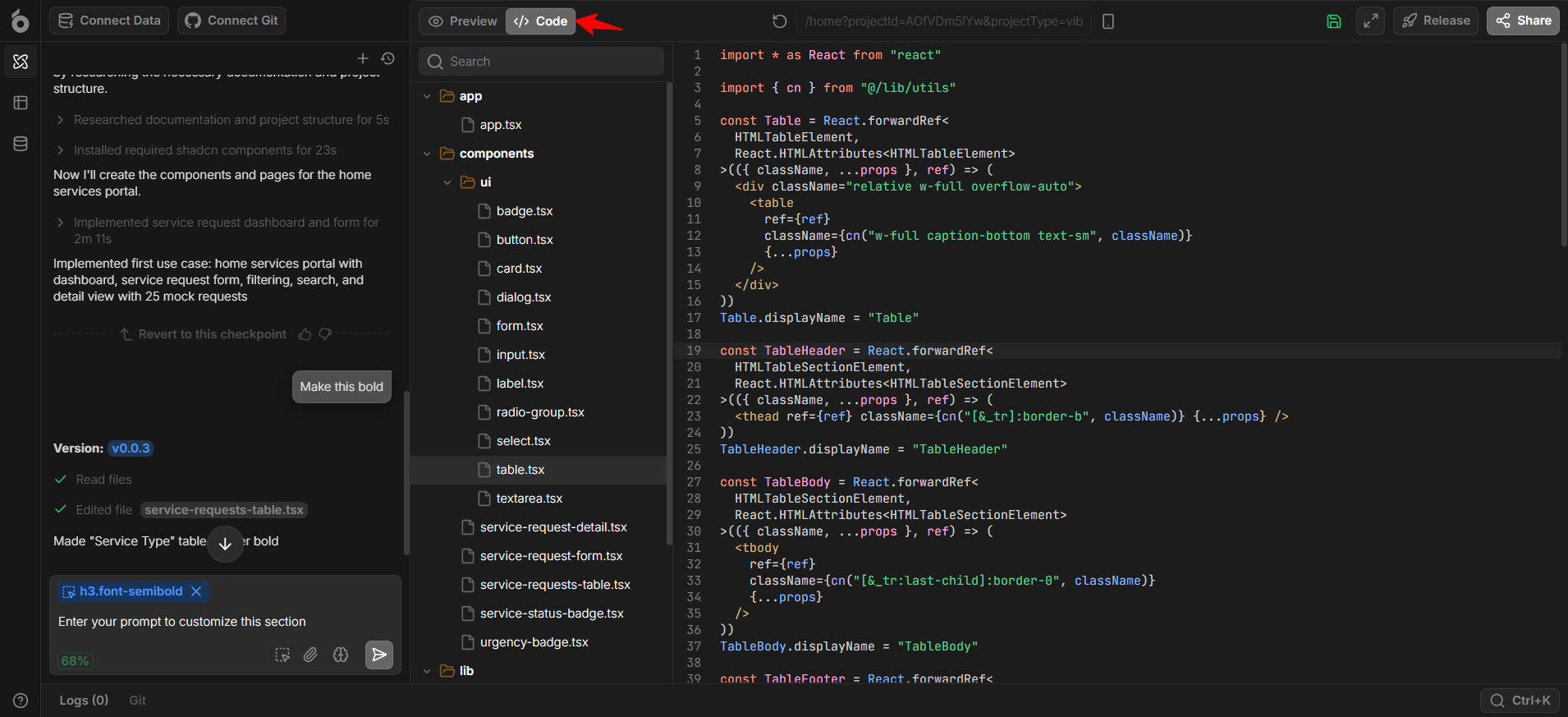Viewport: 1568px width, 717px height.
Task: Click the file Search field
Action: (x=541, y=62)
